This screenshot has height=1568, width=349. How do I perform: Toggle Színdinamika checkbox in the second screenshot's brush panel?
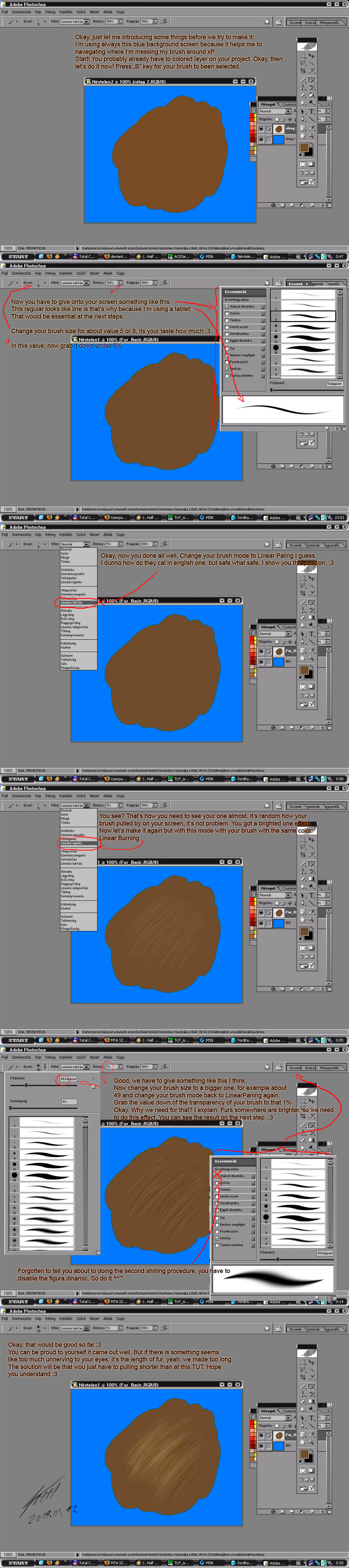[x=227, y=334]
